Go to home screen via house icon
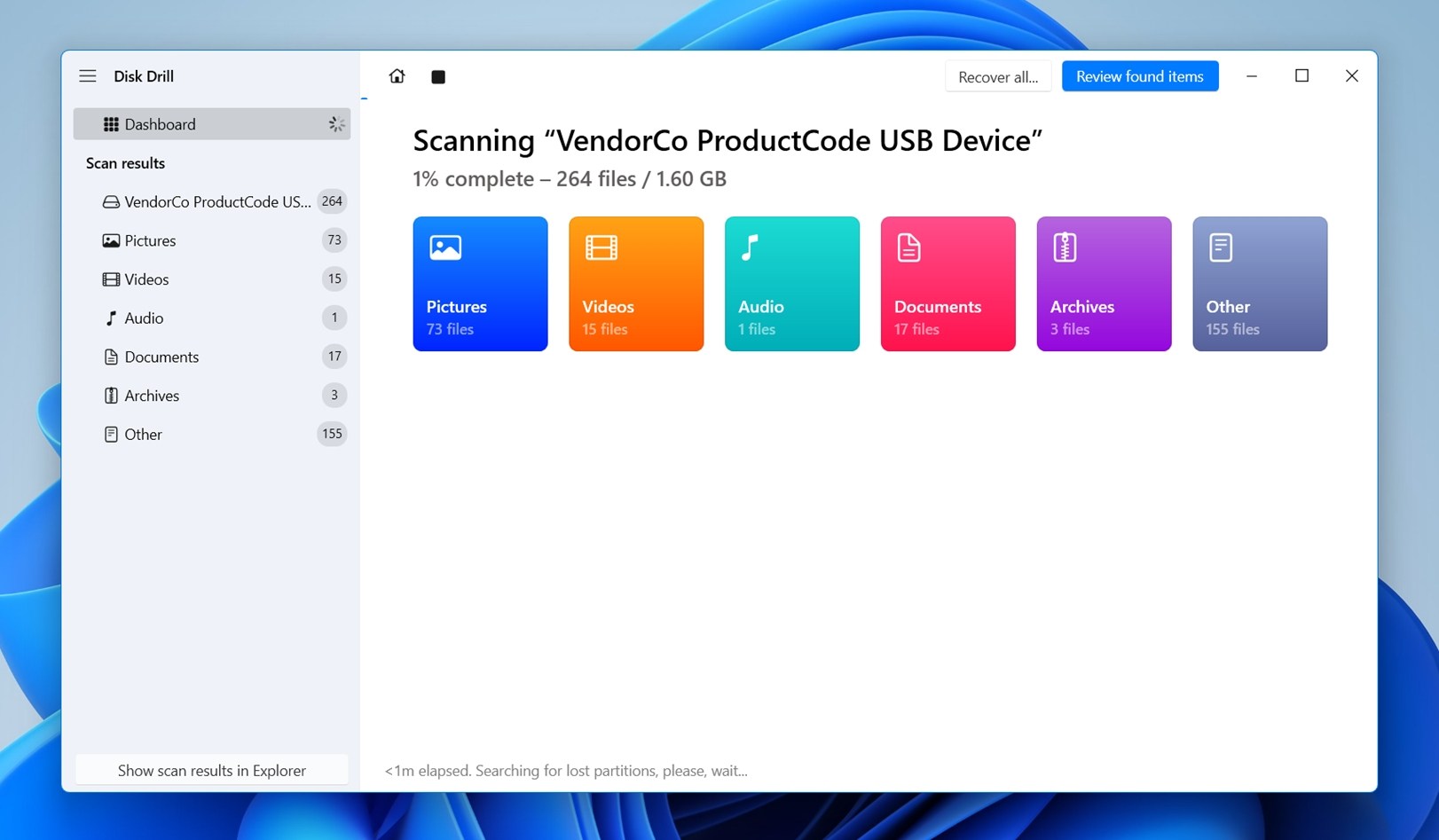 397,76
